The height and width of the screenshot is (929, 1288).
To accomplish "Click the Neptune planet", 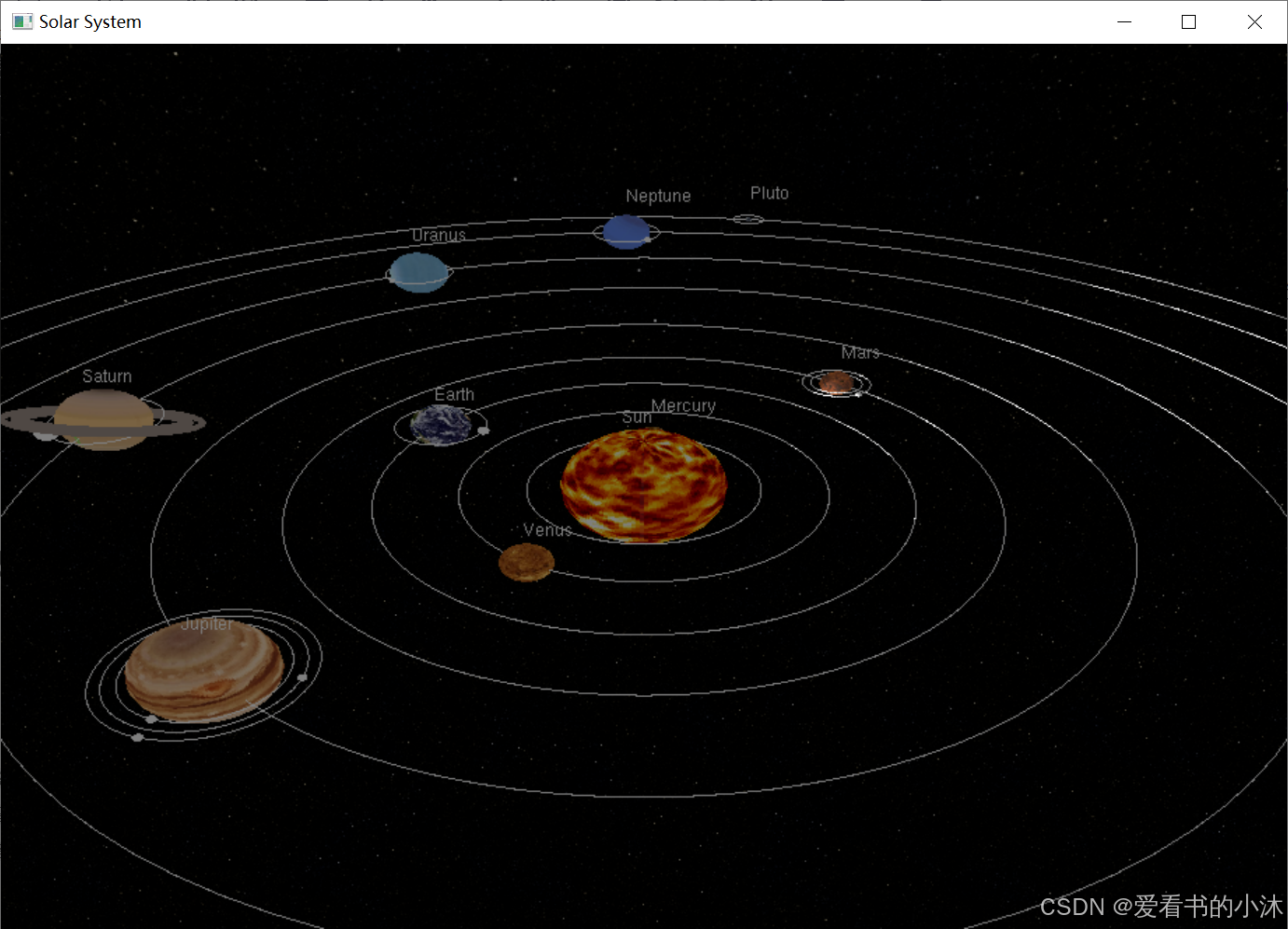I will (x=626, y=232).
